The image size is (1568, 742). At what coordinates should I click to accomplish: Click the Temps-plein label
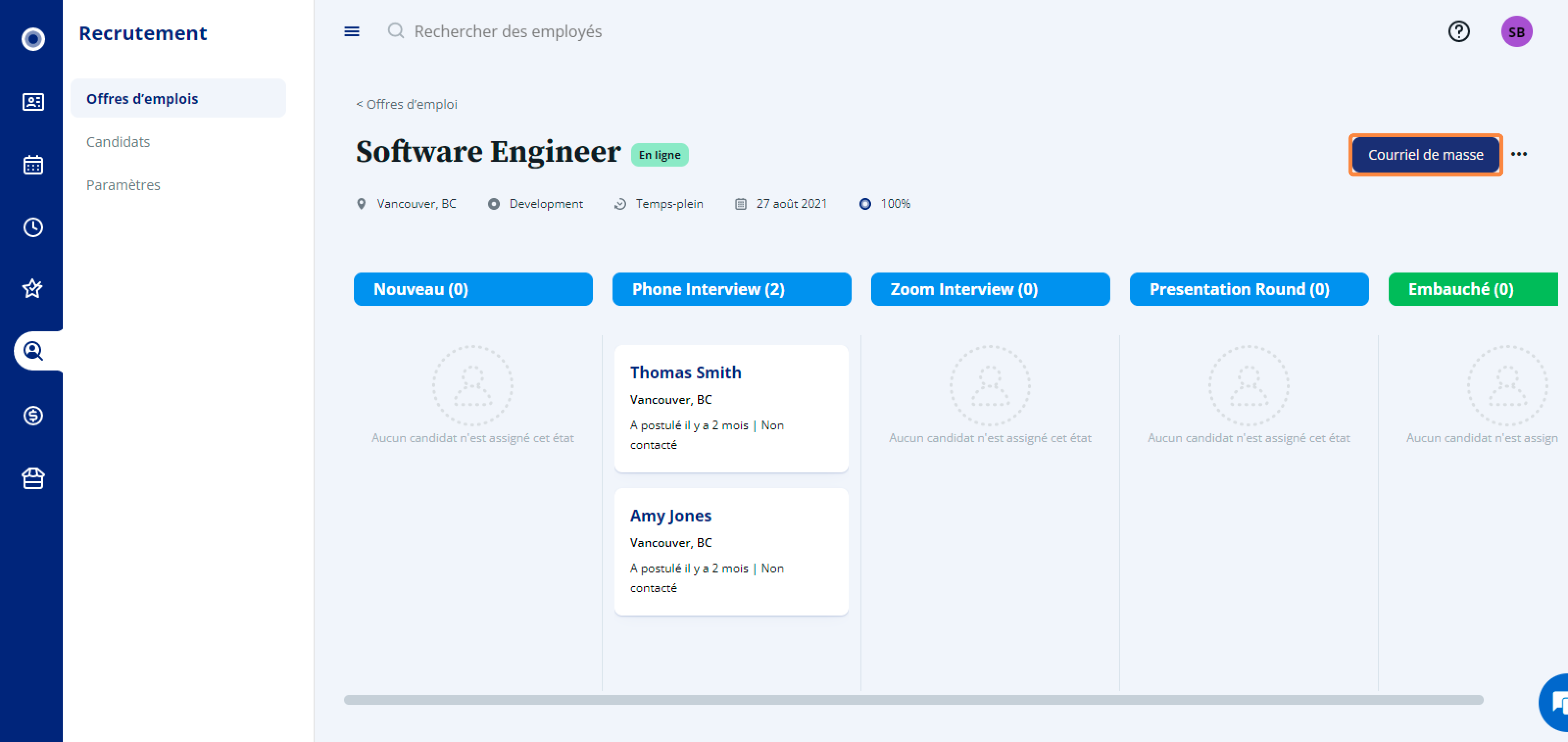click(669, 204)
